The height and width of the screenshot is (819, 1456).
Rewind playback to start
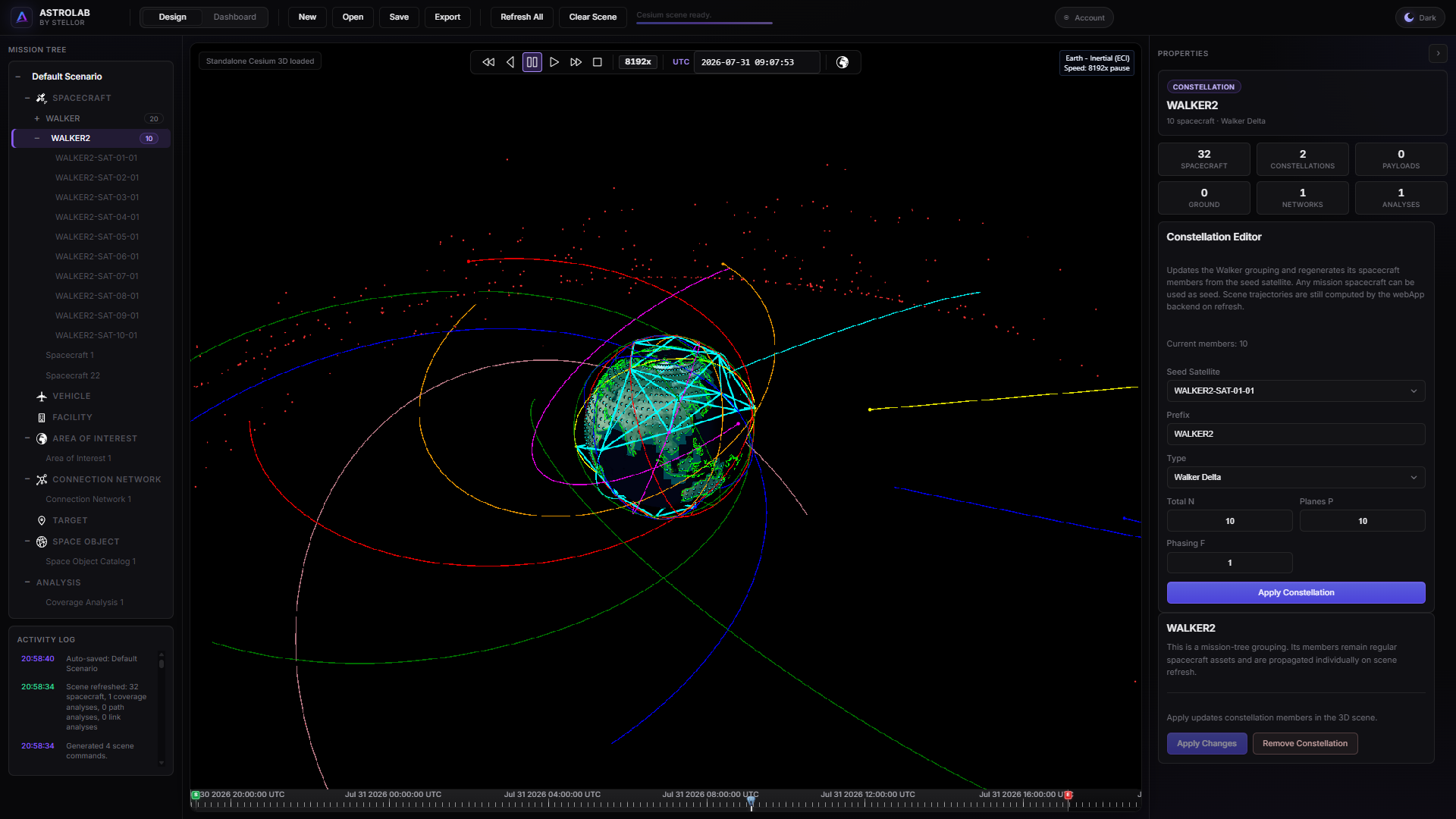[488, 62]
